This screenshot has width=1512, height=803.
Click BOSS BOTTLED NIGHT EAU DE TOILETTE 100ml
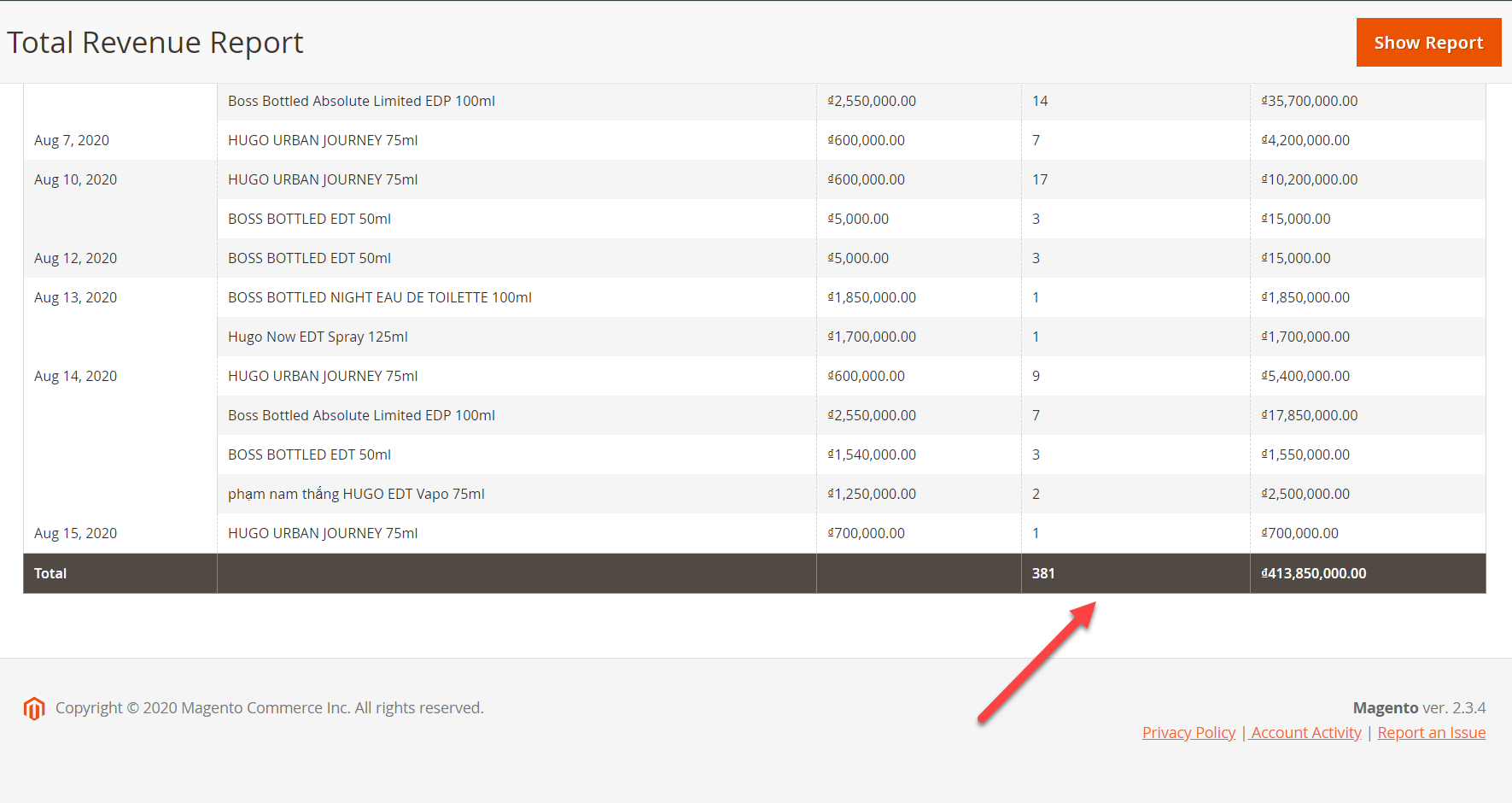tap(380, 297)
